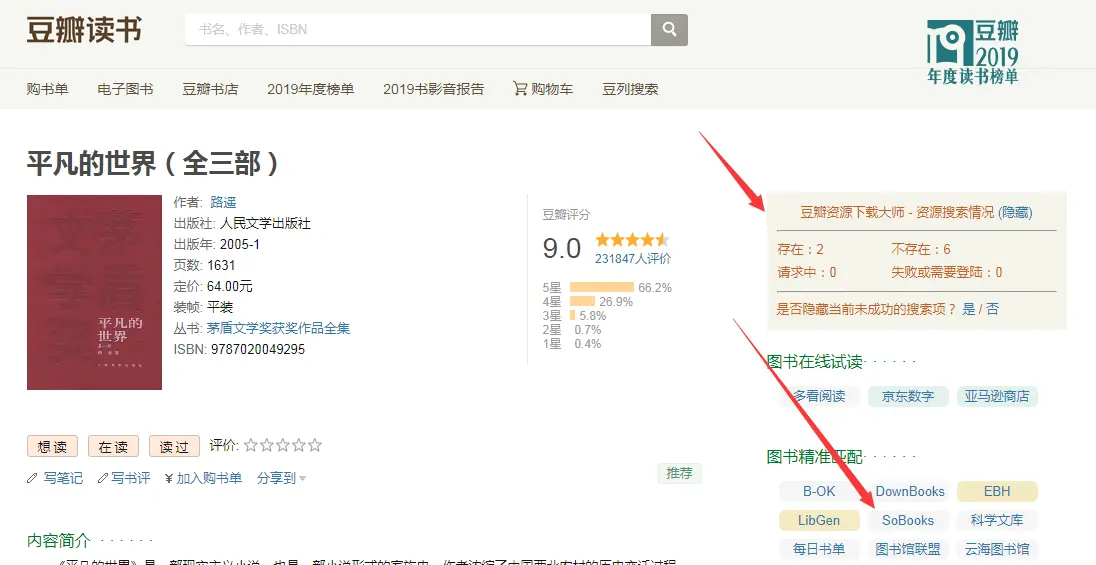Open the 电子图书 nav item
Screen dimensions: 1096x565
click(x=125, y=89)
